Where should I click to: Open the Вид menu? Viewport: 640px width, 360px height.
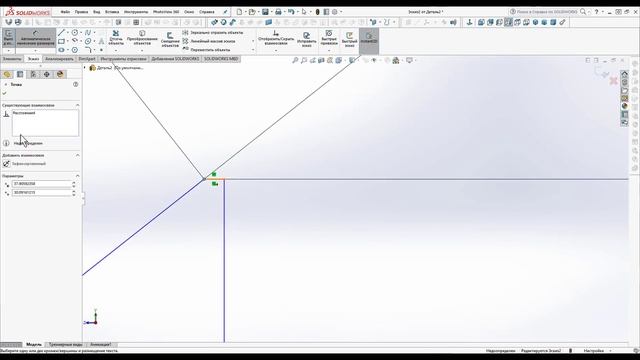point(96,12)
